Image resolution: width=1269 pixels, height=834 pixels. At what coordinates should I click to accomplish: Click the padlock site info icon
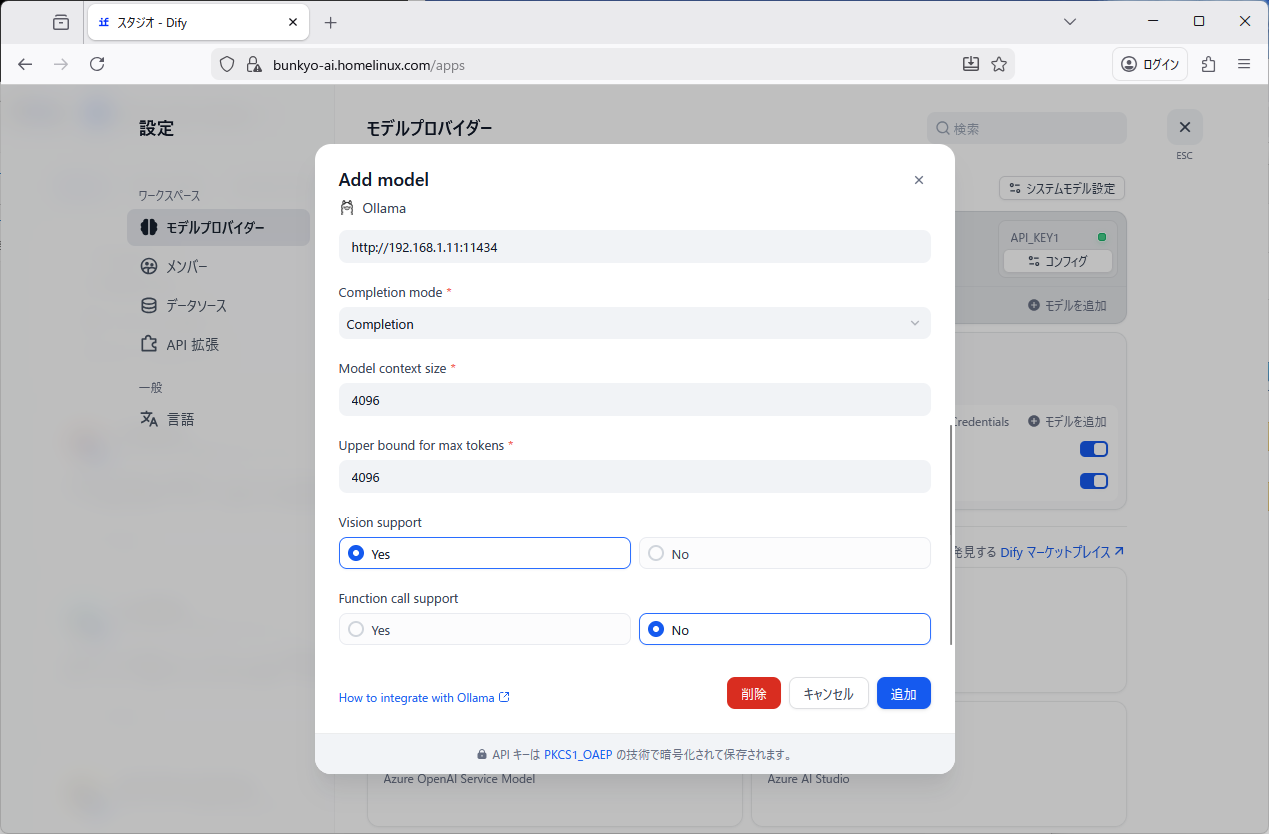[x=252, y=64]
